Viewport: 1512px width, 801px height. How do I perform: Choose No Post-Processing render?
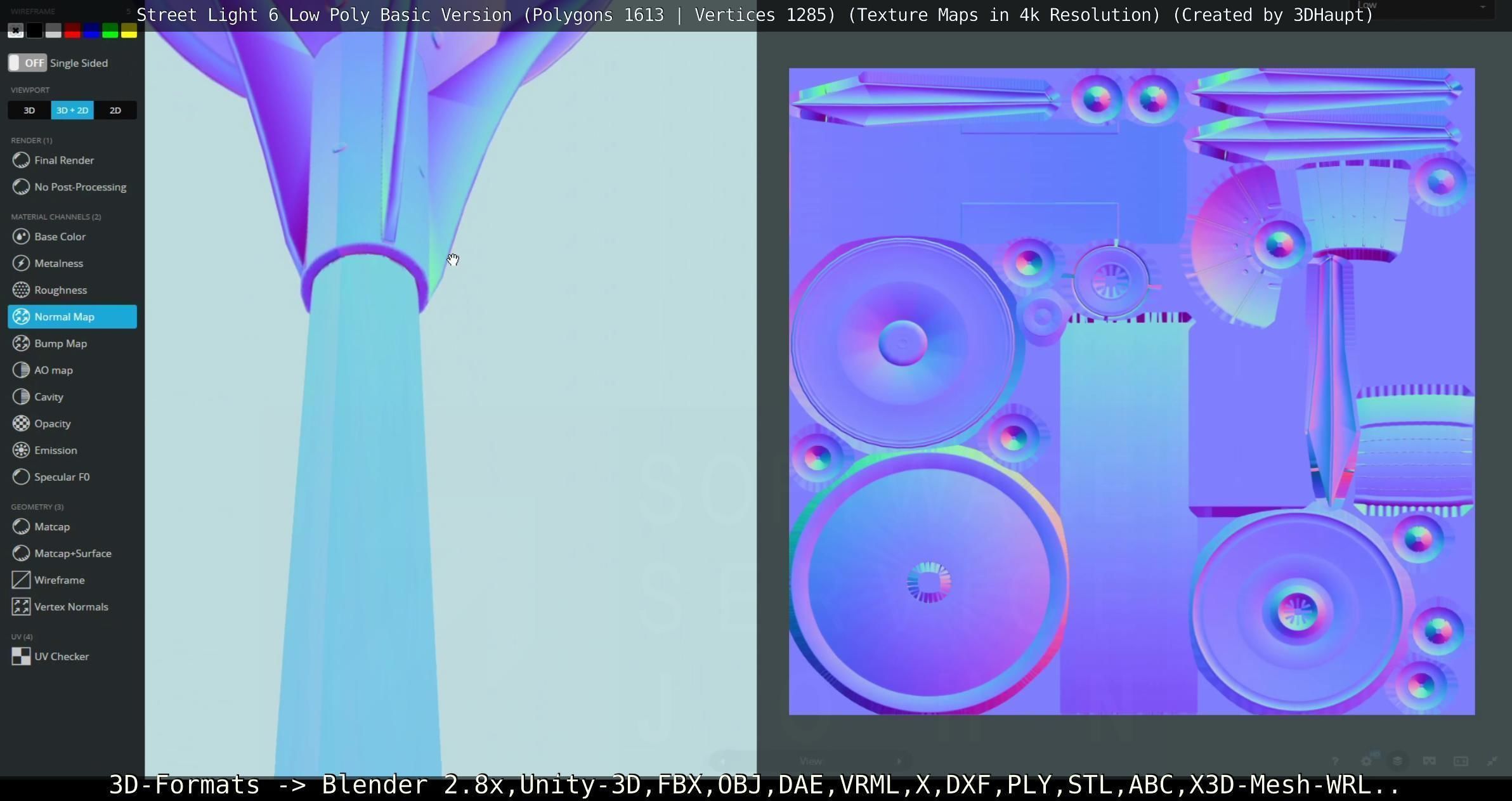point(80,187)
